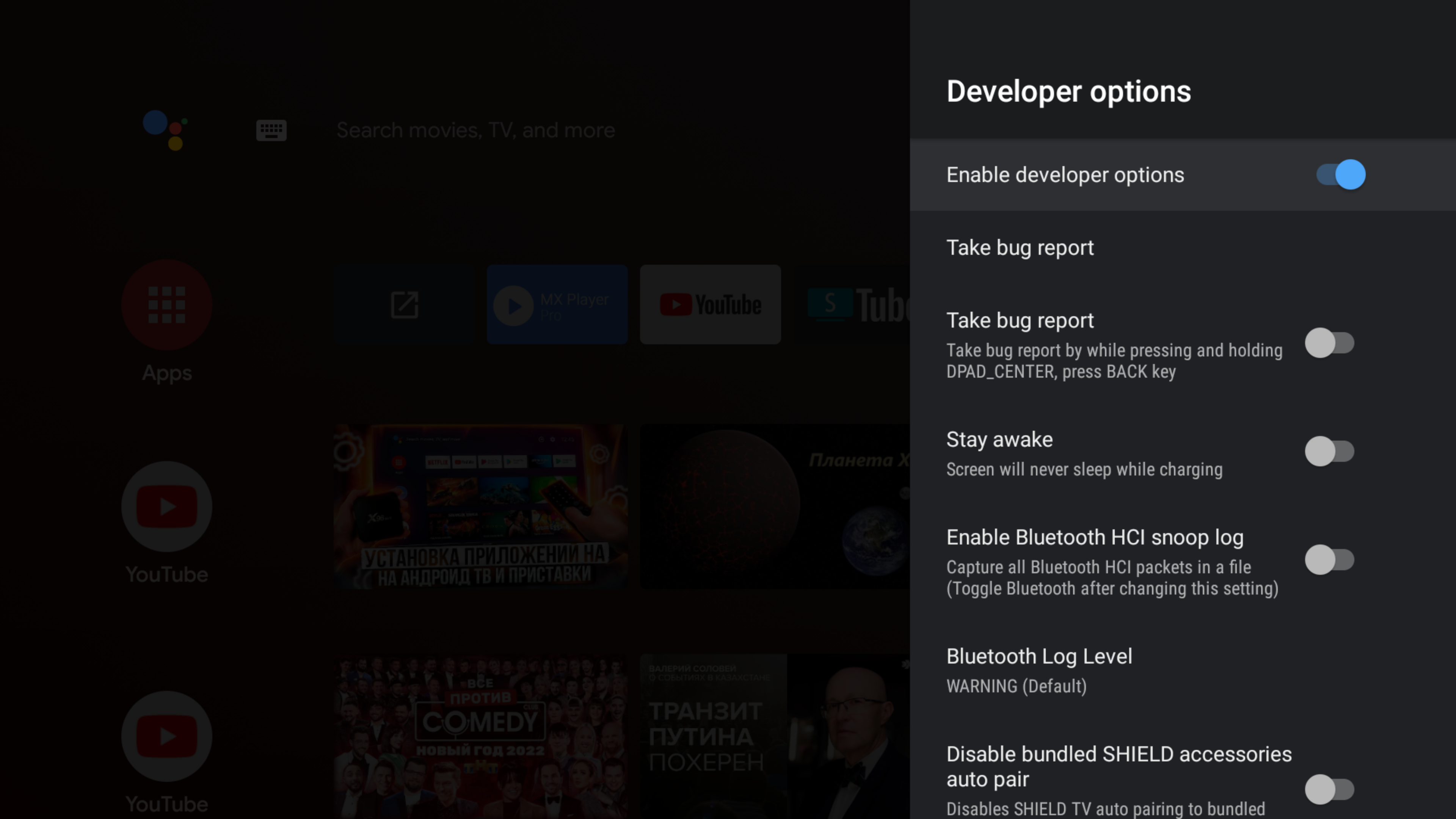Open the Android TV app install video thumbnail

pyautogui.click(x=480, y=507)
